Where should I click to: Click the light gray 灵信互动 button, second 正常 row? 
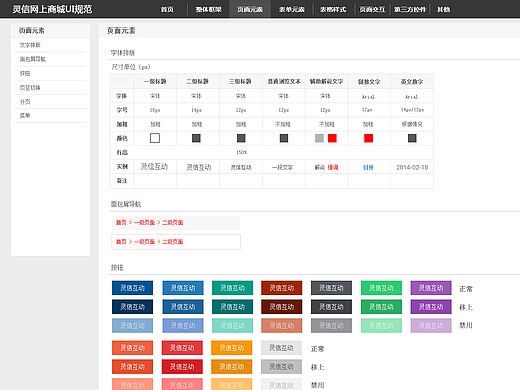281,348
